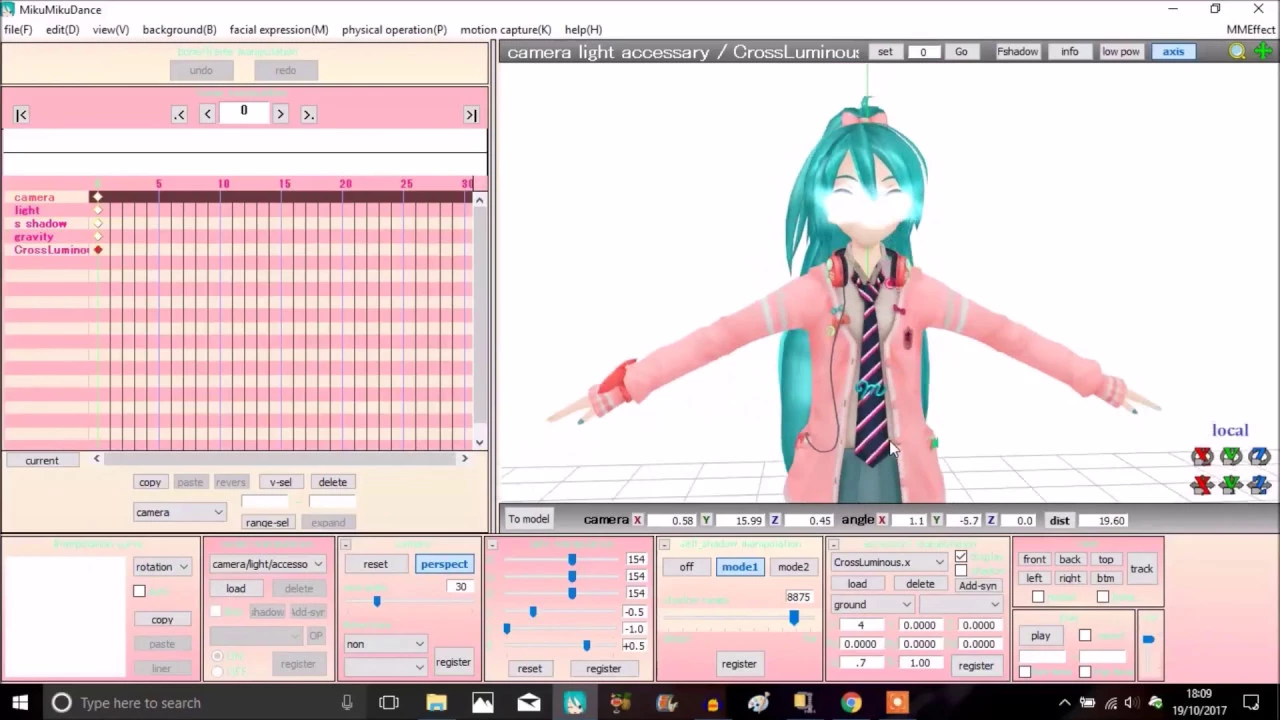Jump to next keyframe (>.) button
The image size is (1280, 720).
[308, 115]
